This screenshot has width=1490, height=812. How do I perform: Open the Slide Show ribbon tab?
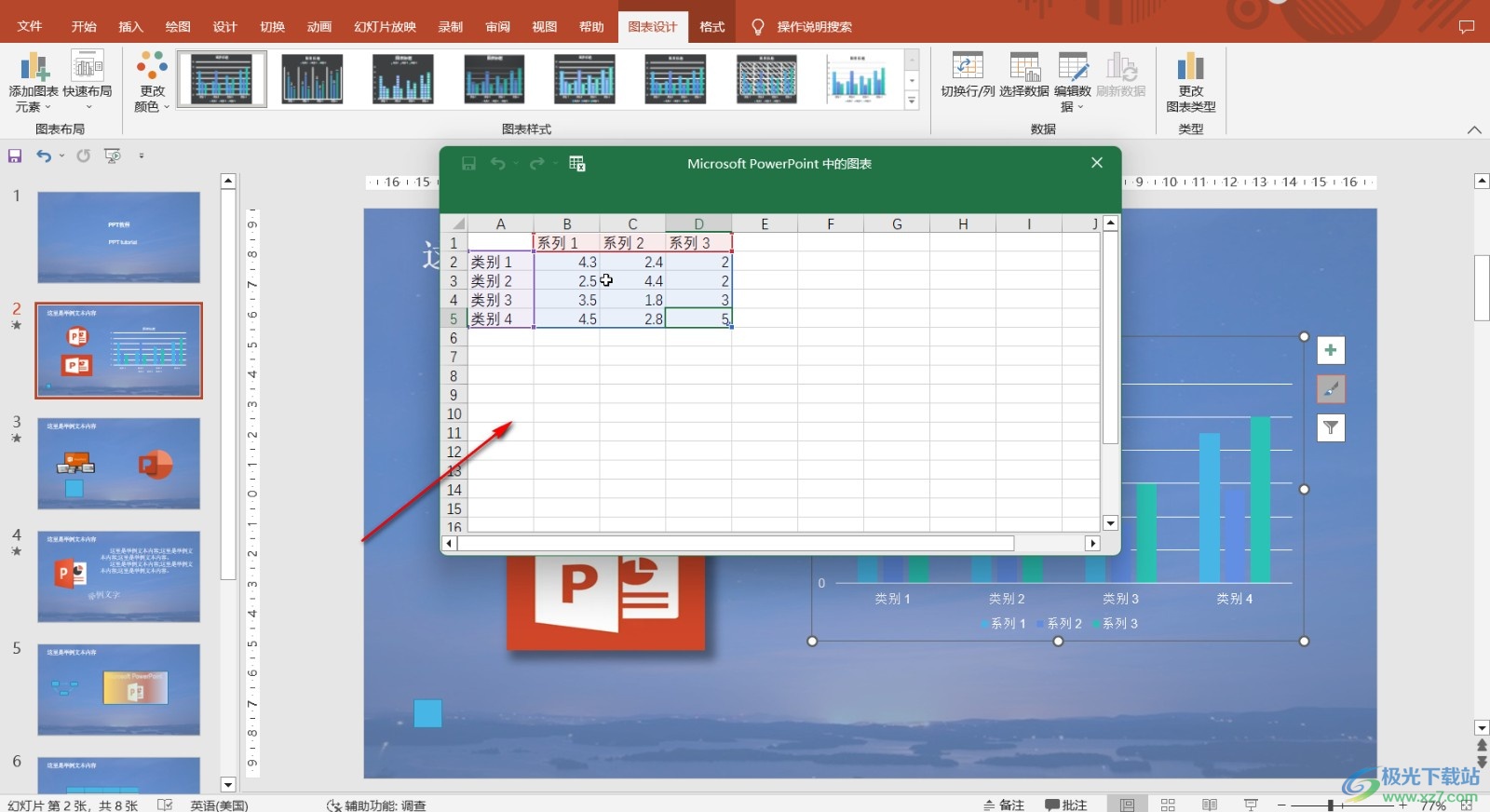point(385,26)
